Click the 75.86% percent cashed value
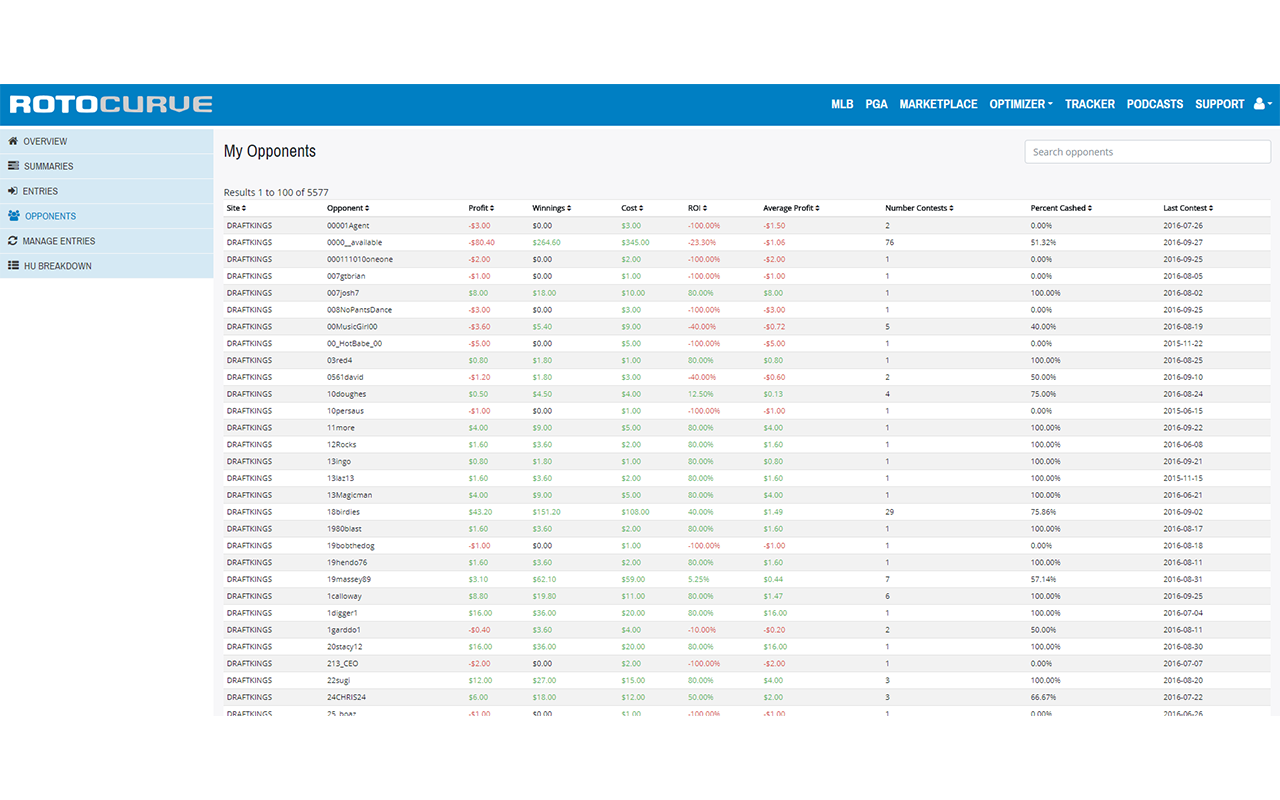Viewport: 1280px width, 800px height. (1043, 513)
